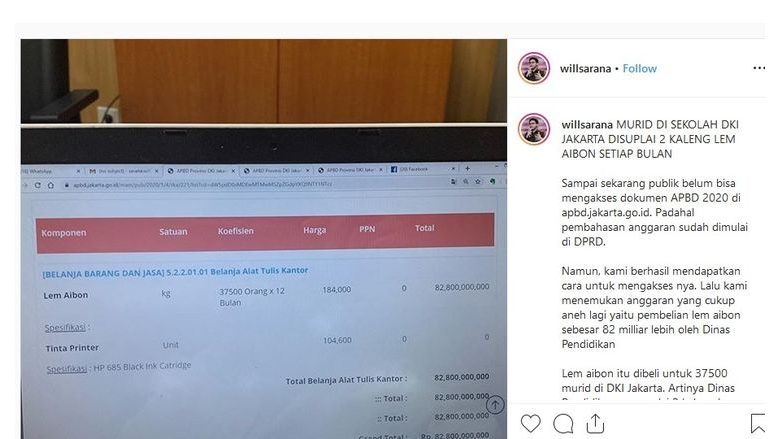
Task: Click the browser reload icon in photo
Action: click(x=37, y=185)
